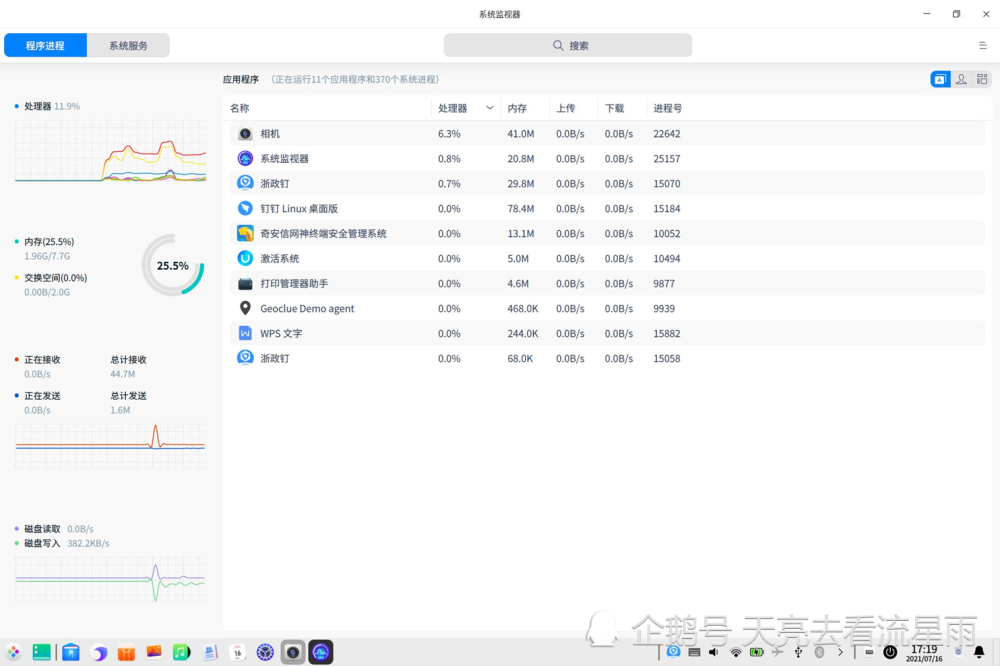
Task: Select 奇安信网神终端安全管理系统 icon
Action: coord(245,233)
